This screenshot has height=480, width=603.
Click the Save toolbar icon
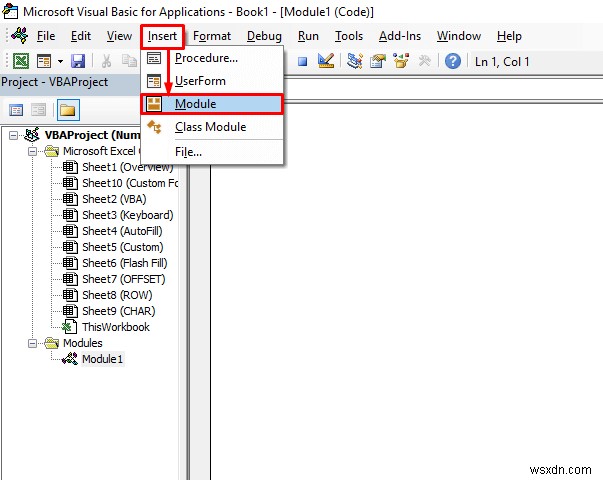click(78, 61)
